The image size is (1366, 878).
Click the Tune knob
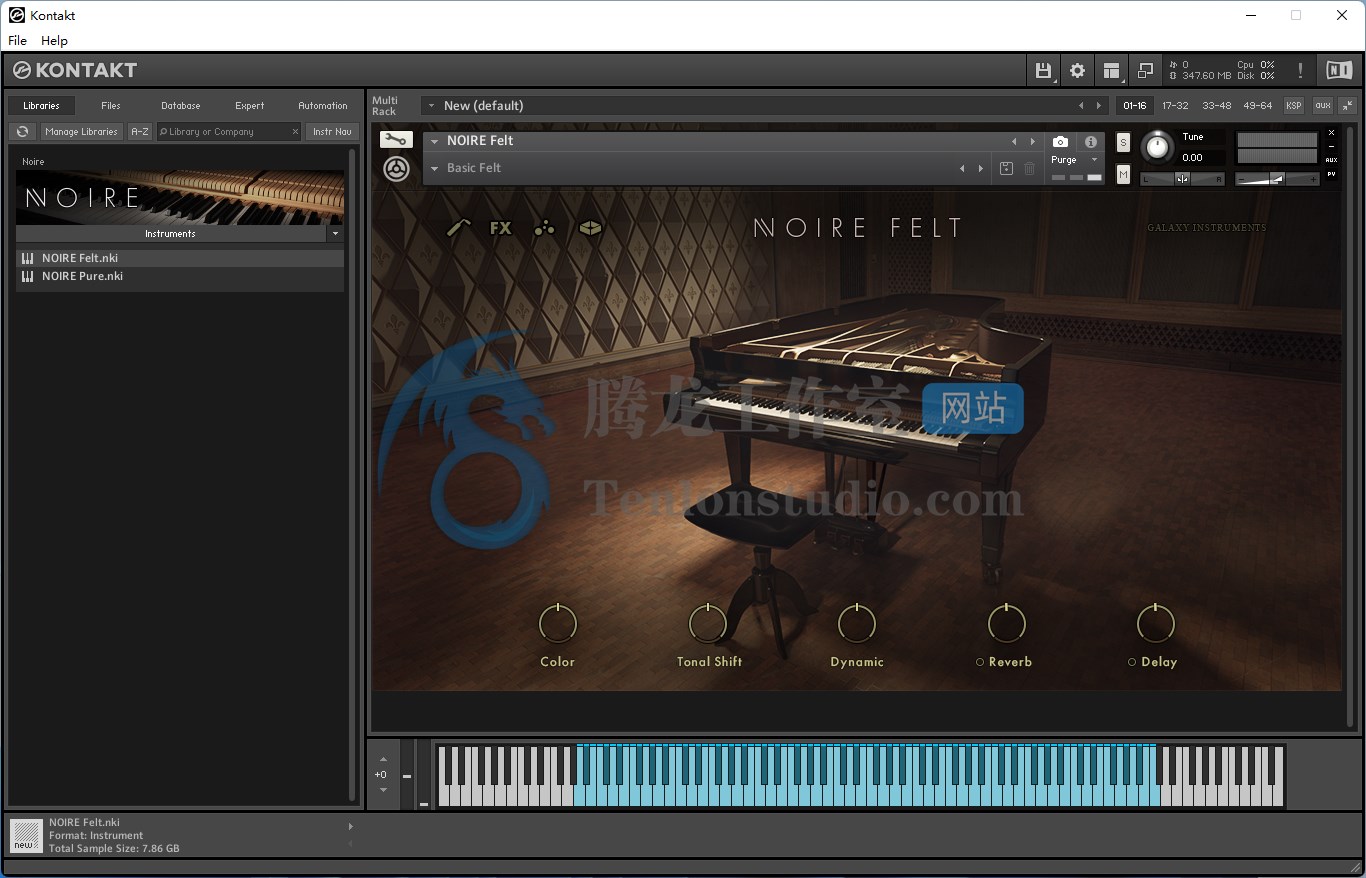(x=1157, y=147)
